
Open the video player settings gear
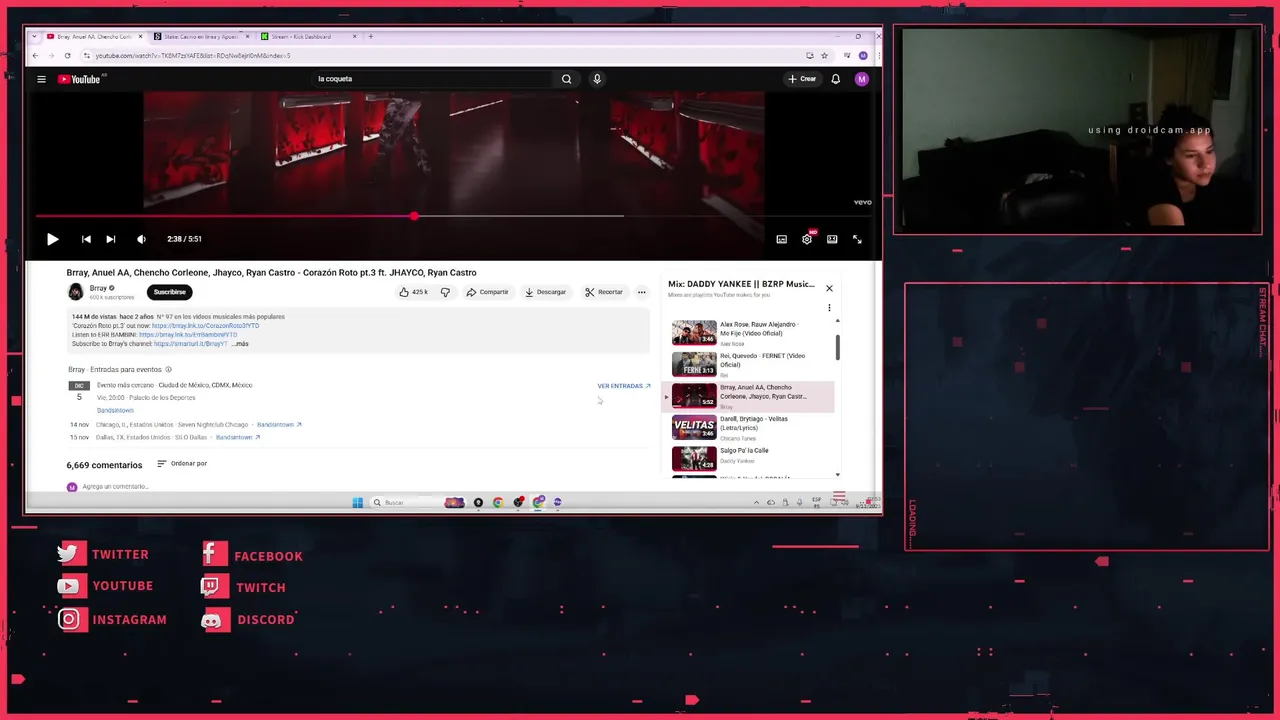[807, 239]
